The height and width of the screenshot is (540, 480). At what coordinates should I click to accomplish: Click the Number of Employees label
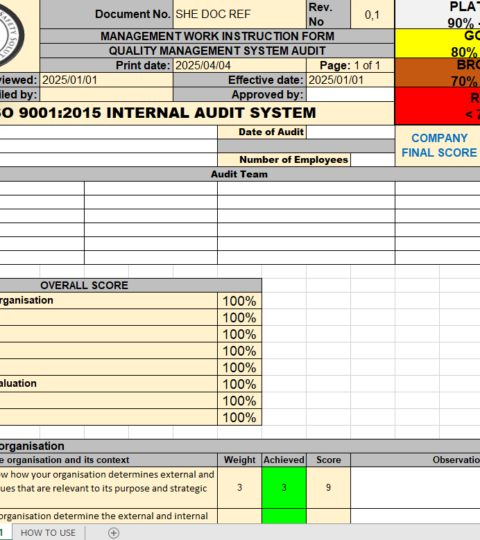[284, 160]
